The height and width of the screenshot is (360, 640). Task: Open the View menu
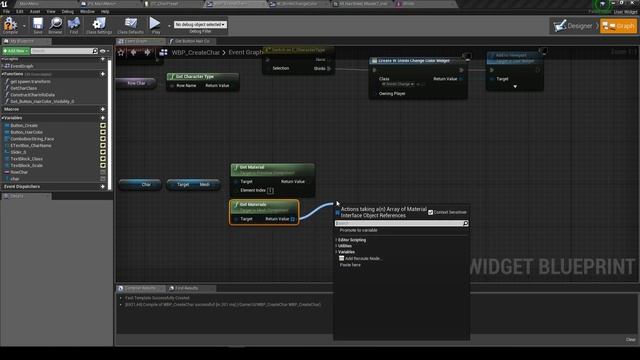(x=51, y=11)
